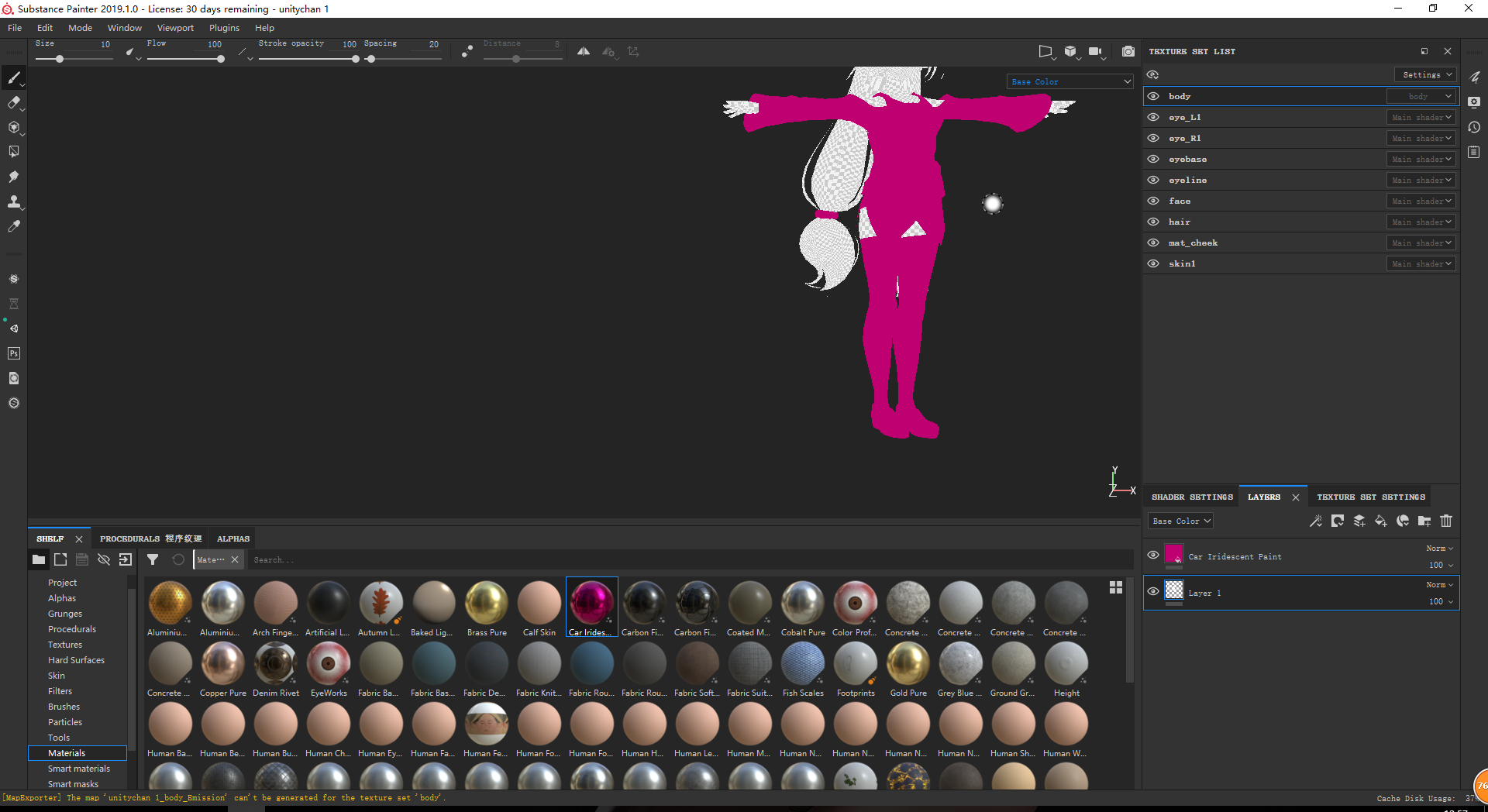This screenshot has height=812, width=1488.
Task: Toggle visibility of Car Iridescent Paint layer
Action: pyautogui.click(x=1153, y=555)
